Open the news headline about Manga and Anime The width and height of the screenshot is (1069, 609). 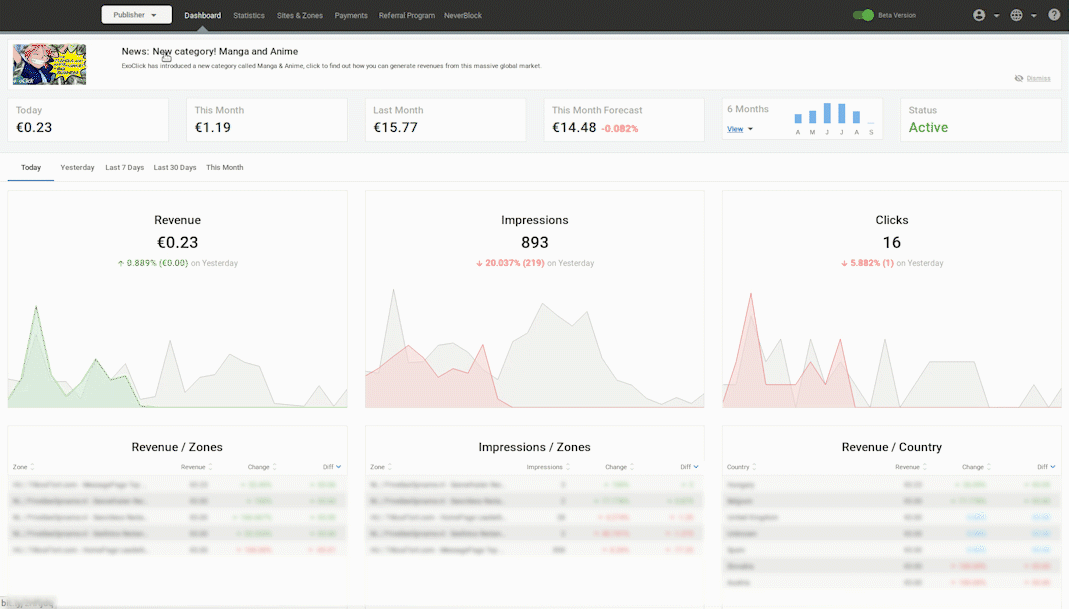[x=209, y=51]
